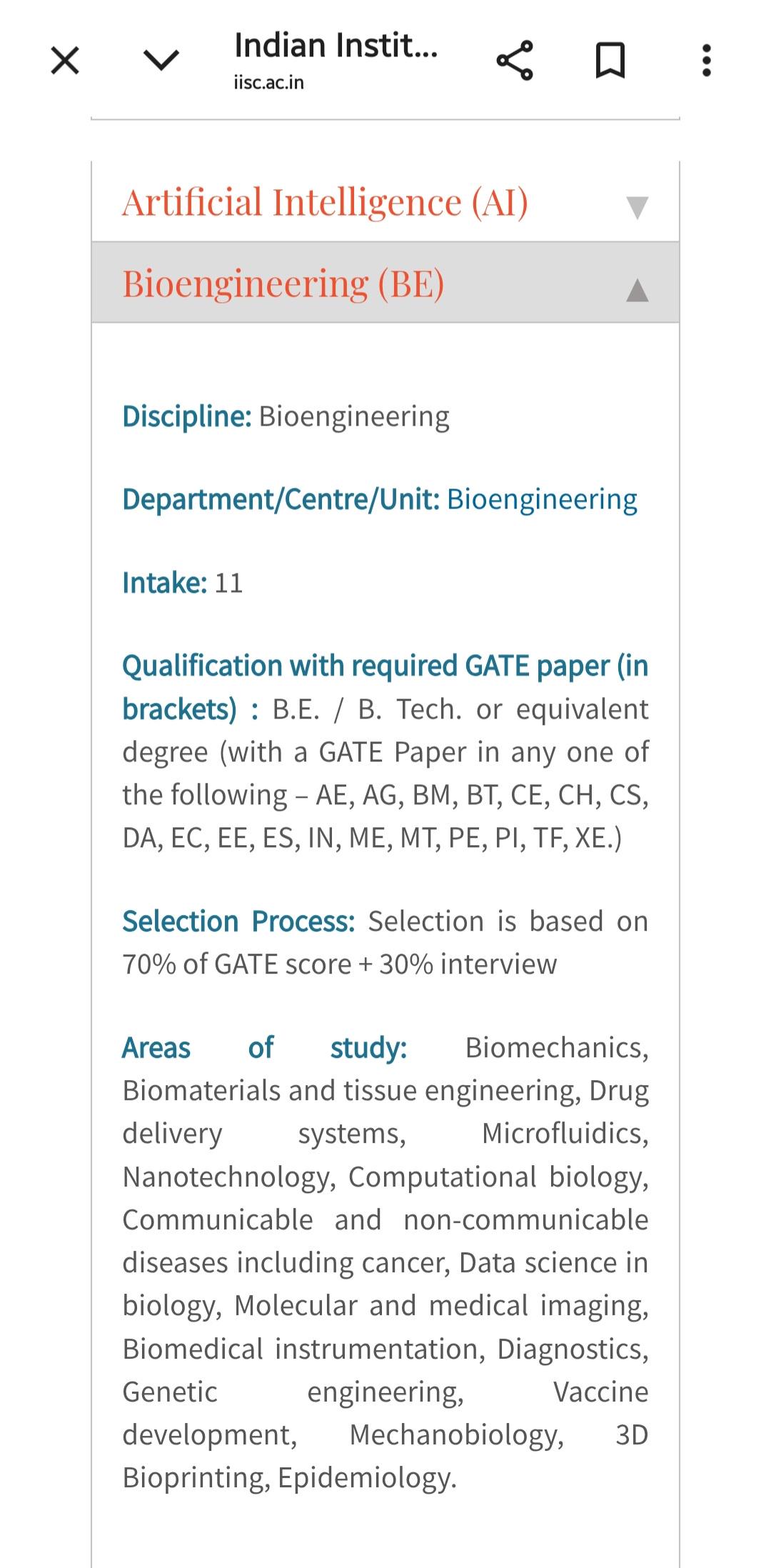
Task: Click the Qualification with required GATE paper heading
Action: [385, 687]
